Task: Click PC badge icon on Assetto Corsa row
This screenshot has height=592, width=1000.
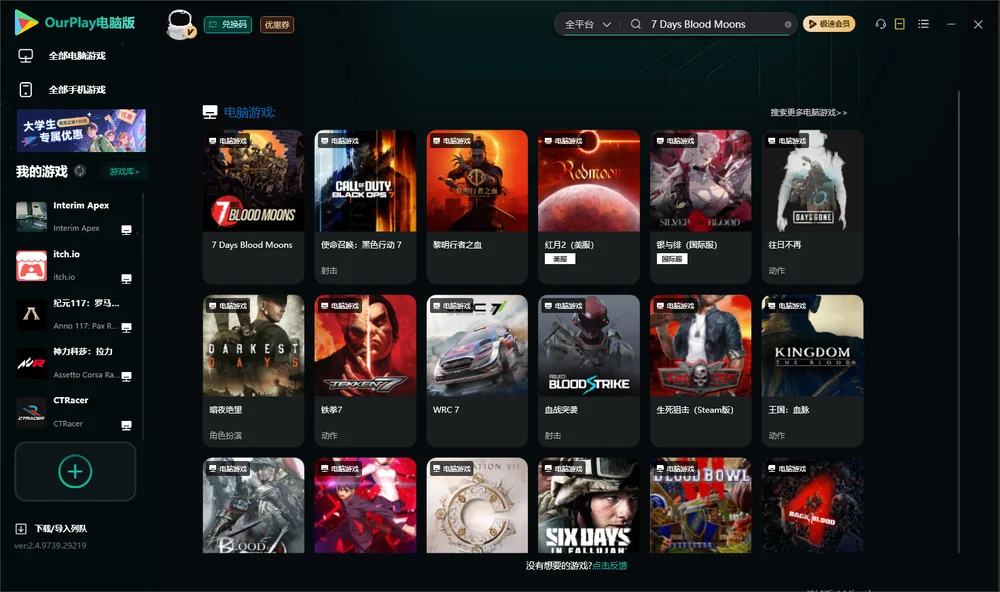Action: [x=126, y=376]
